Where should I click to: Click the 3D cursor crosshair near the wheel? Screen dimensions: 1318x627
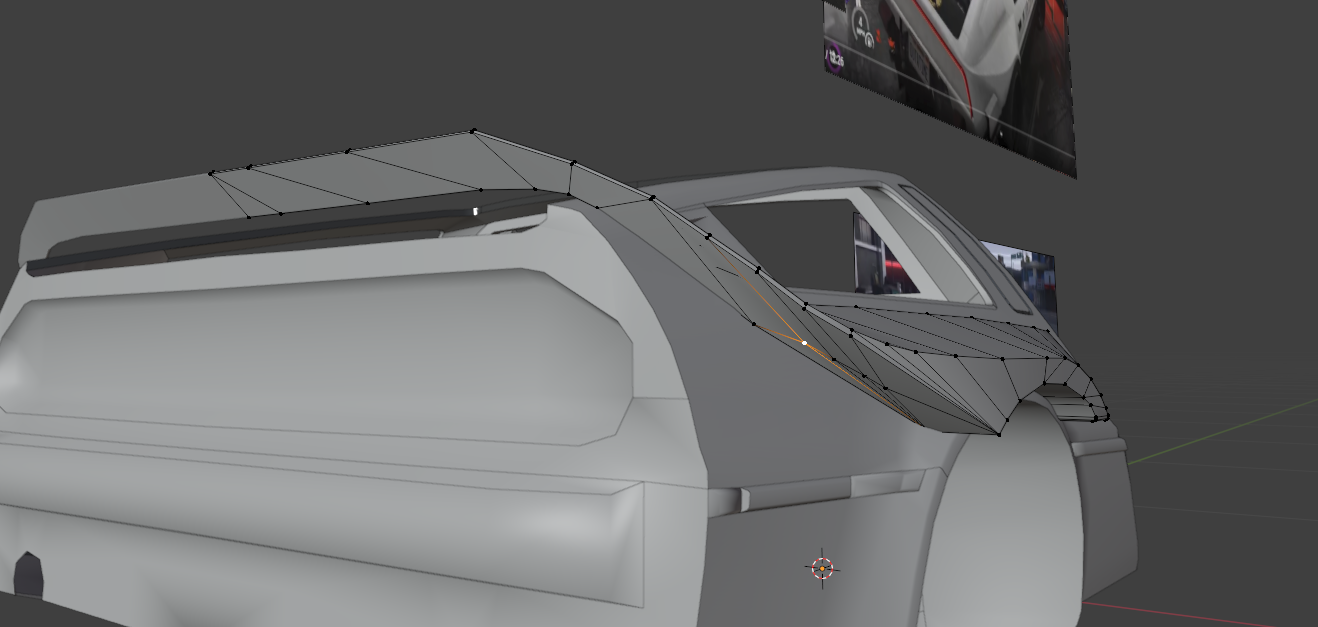pos(822,569)
